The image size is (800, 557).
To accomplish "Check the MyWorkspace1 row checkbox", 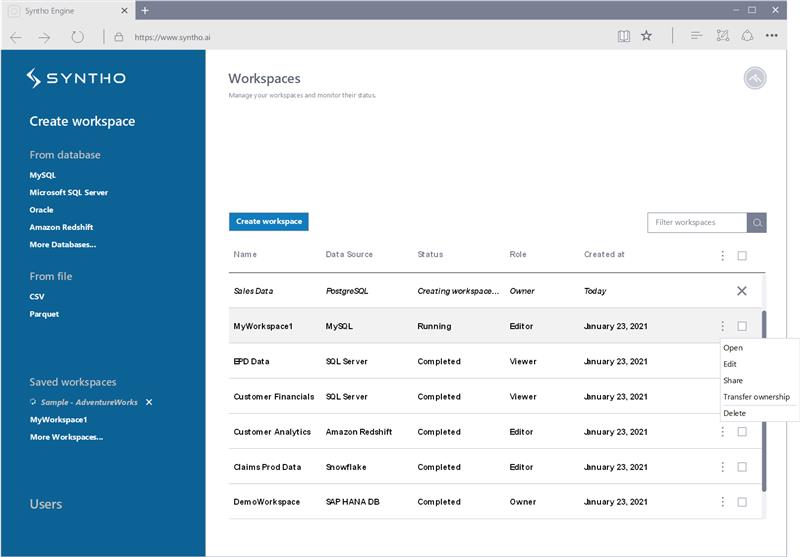I will point(742,326).
